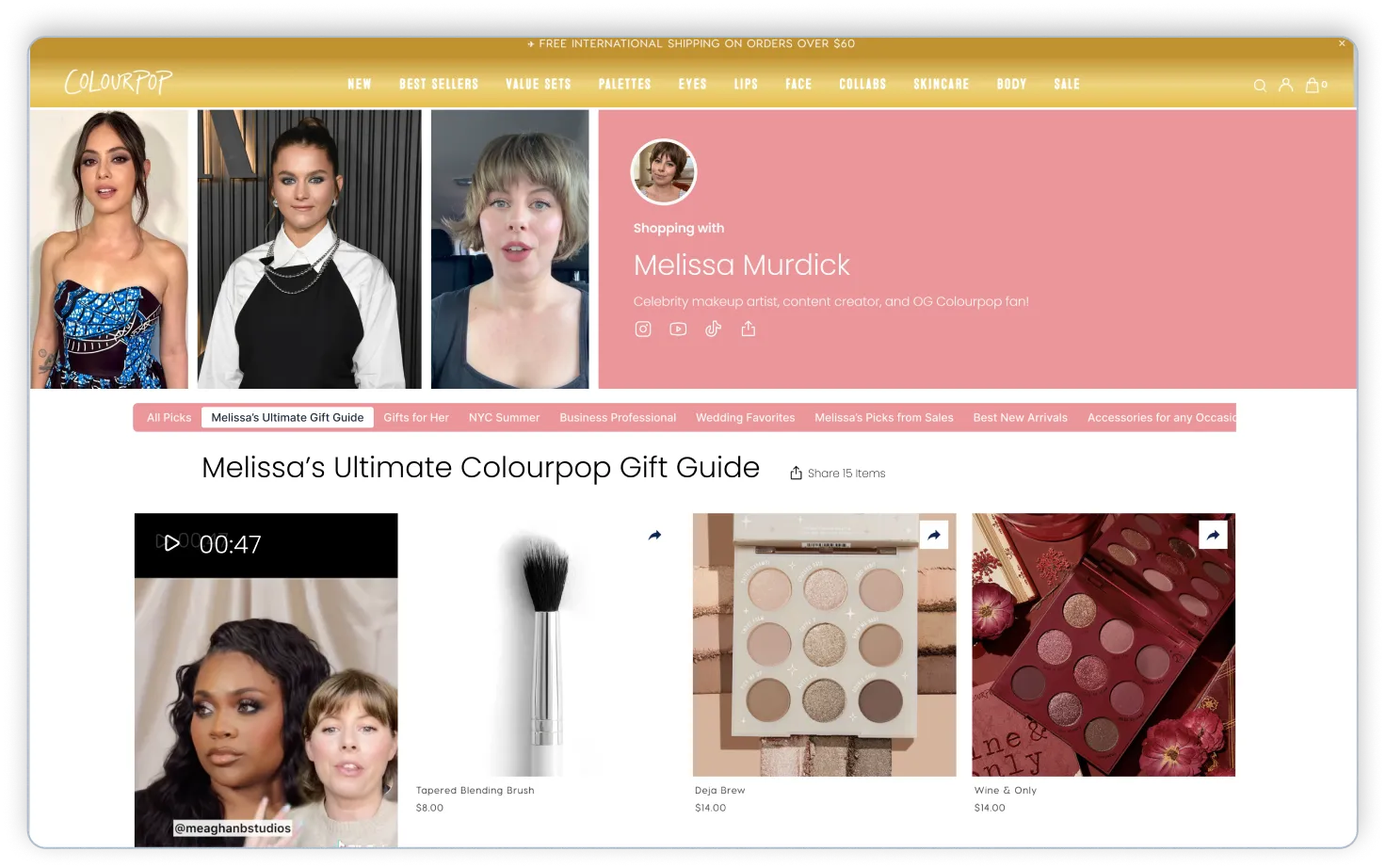
Task: Switch to Best New Arrivals tab
Action: click(1021, 417)
